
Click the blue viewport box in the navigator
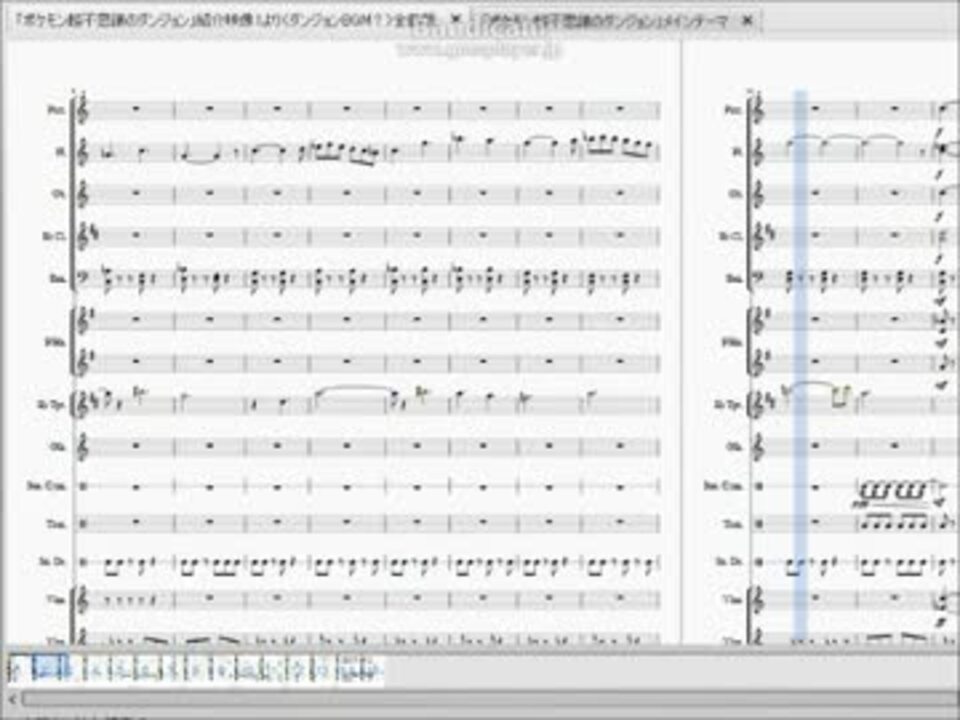coord(50,669)
